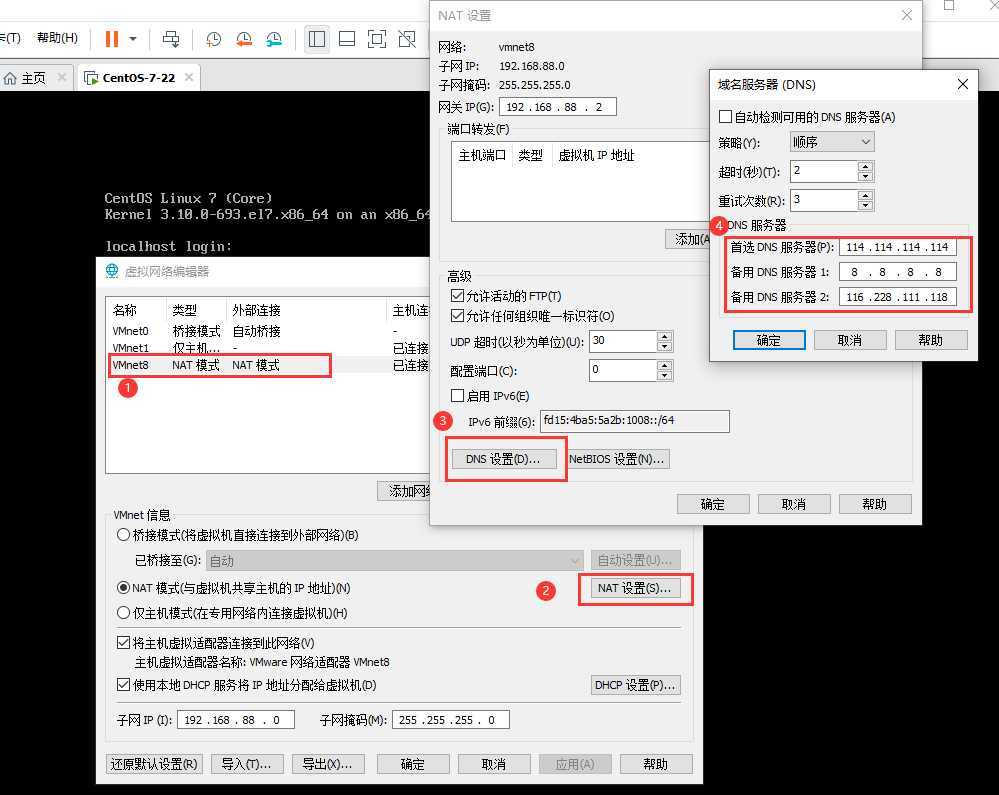The image size is (999, 795).
Task: Click the 备用 DNS 服务器 2 field
Action: tap(898, 297)
